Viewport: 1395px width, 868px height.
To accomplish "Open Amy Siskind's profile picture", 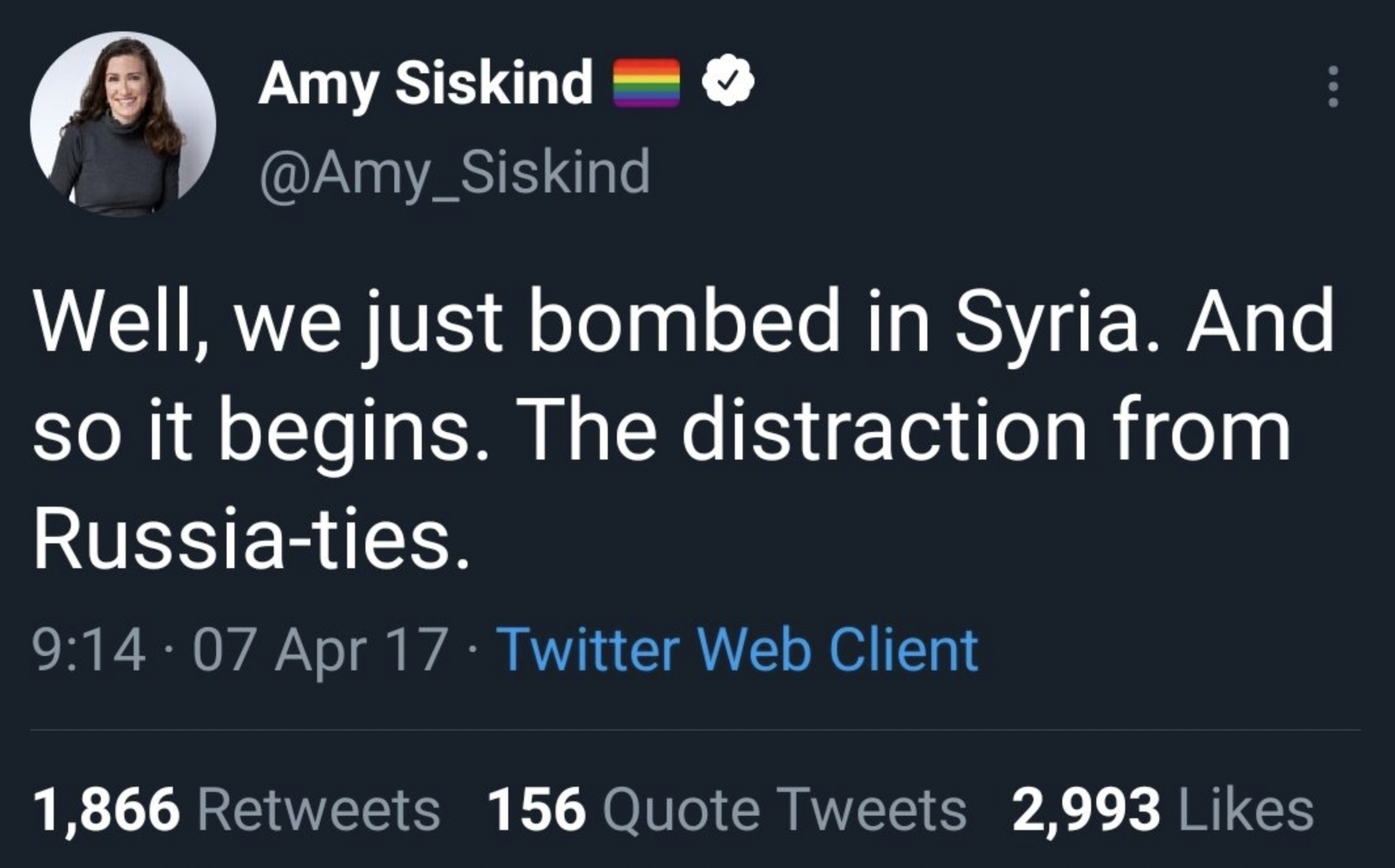I will click(123, 124).
